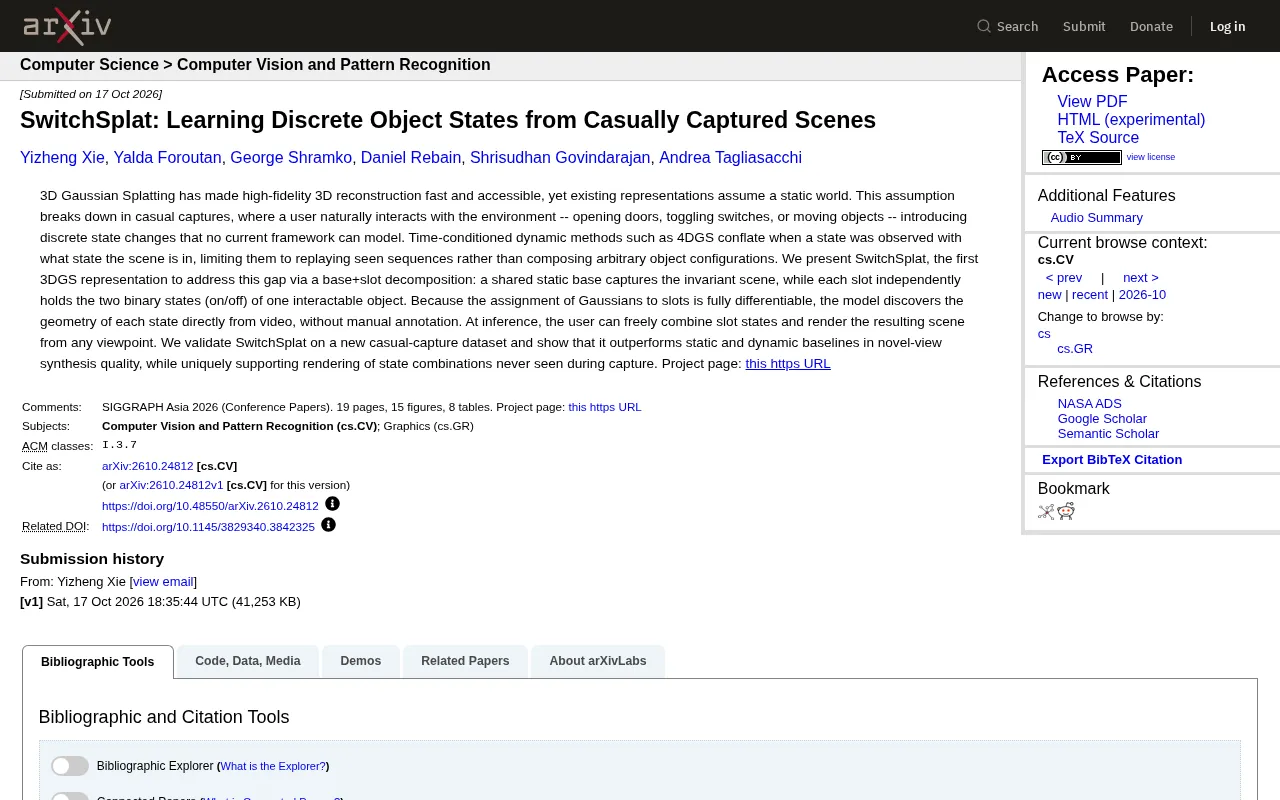Viewport: 1280px width, 800px height.
Task: Browse new cs.CV submissions
Action: tap(1049, 295)
